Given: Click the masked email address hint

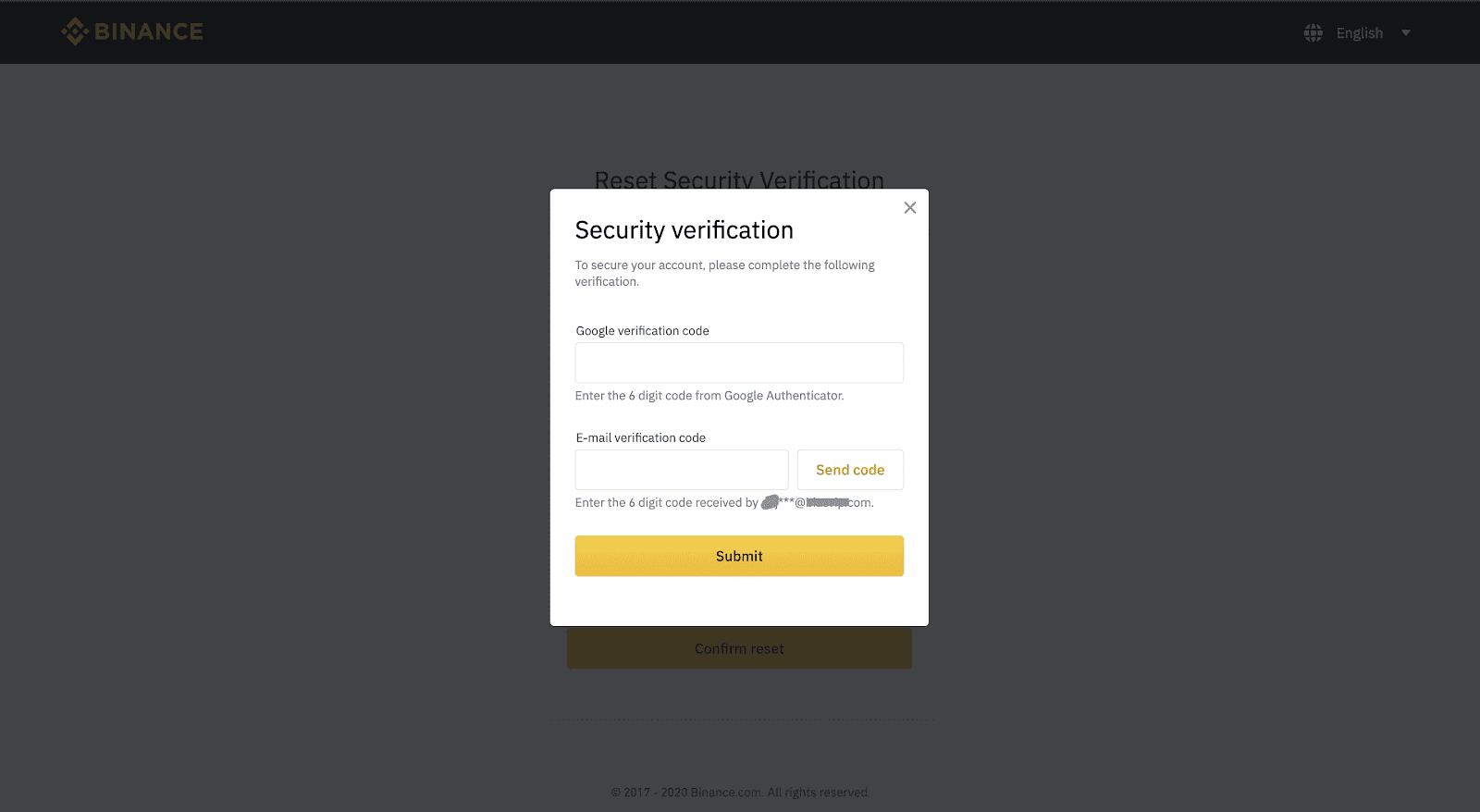Looking at the screenshot, I should [x=816, y=503].
